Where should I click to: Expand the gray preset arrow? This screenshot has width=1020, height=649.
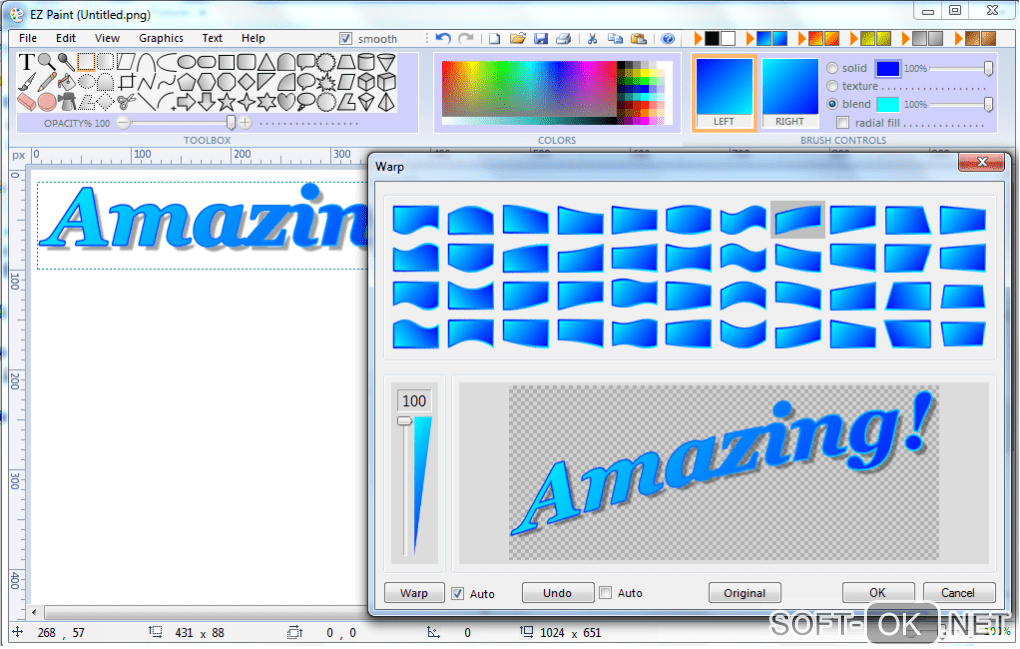[x=906, y=38]
